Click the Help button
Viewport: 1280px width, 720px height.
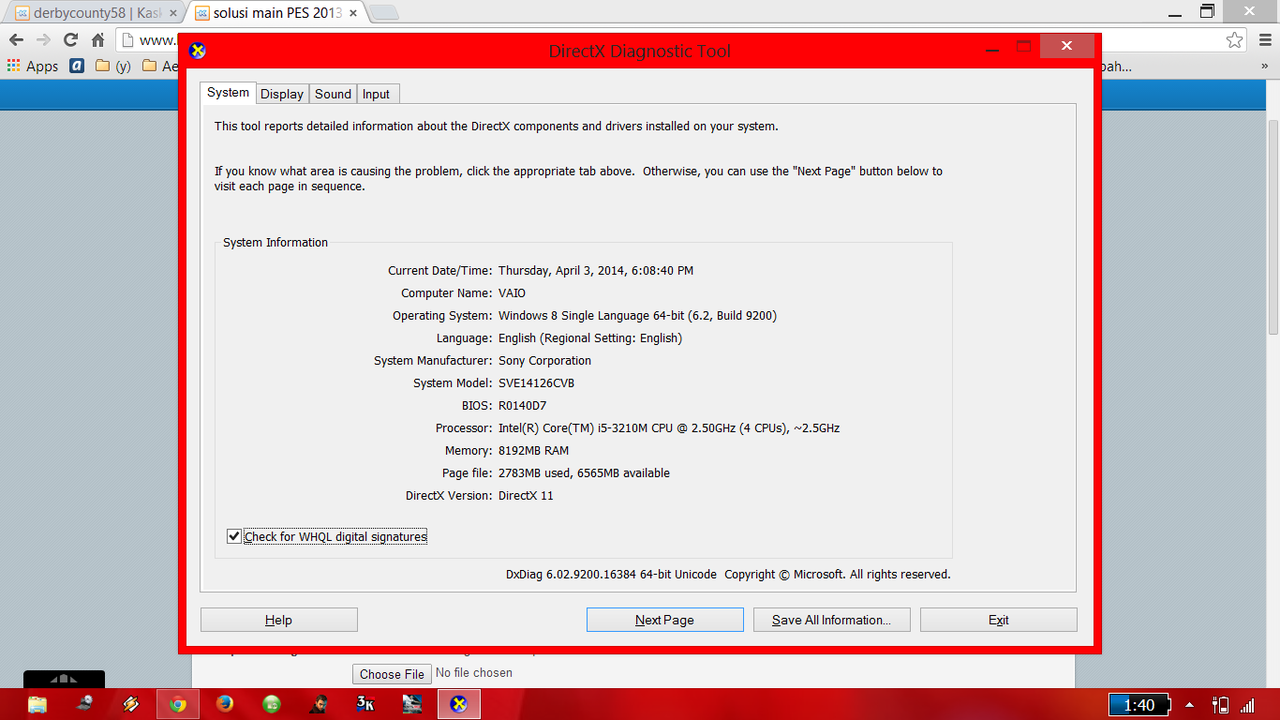click(x=279, y=620)
